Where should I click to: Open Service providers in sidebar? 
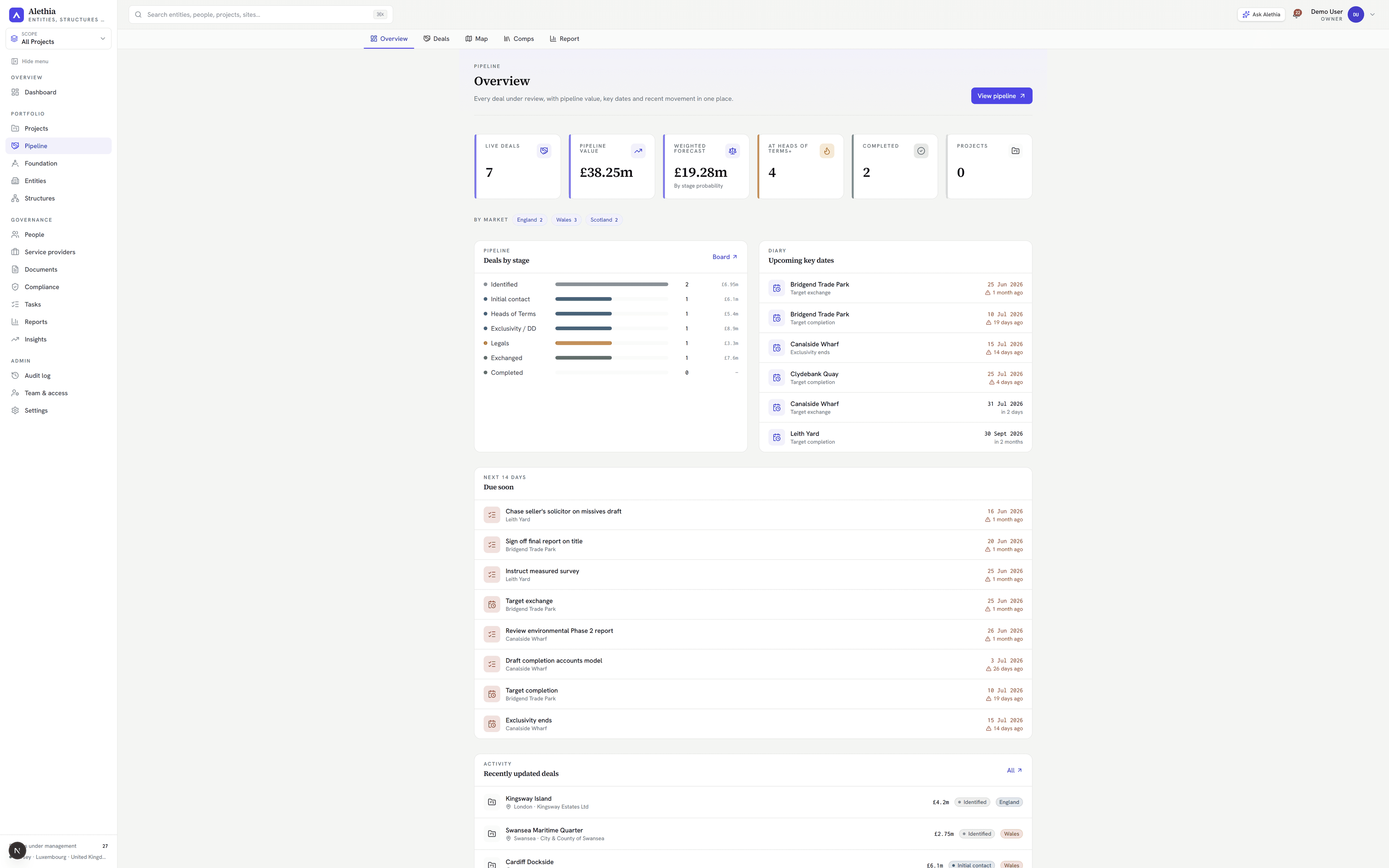(x=59, y=252)
